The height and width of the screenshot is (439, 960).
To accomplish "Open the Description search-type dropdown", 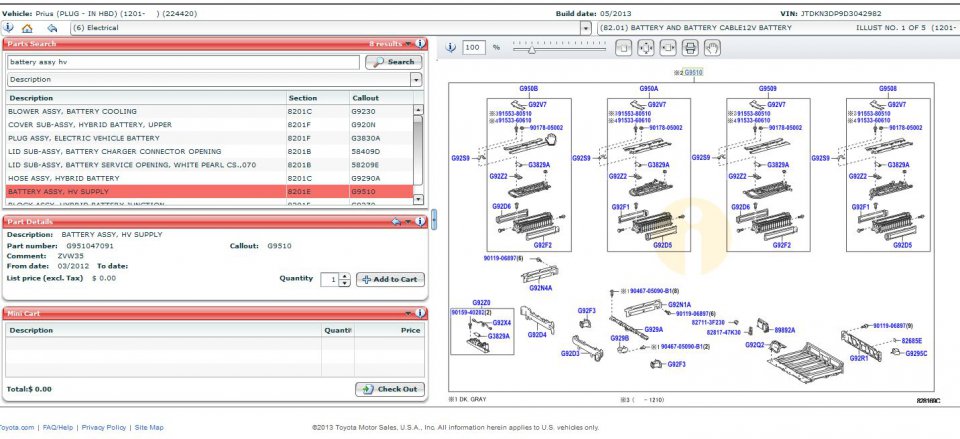I will tap(416, 80).
